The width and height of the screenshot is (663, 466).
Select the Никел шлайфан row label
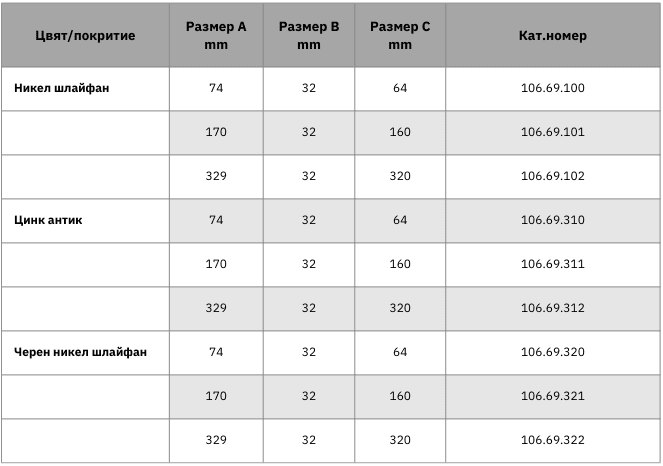coord(62,88)
